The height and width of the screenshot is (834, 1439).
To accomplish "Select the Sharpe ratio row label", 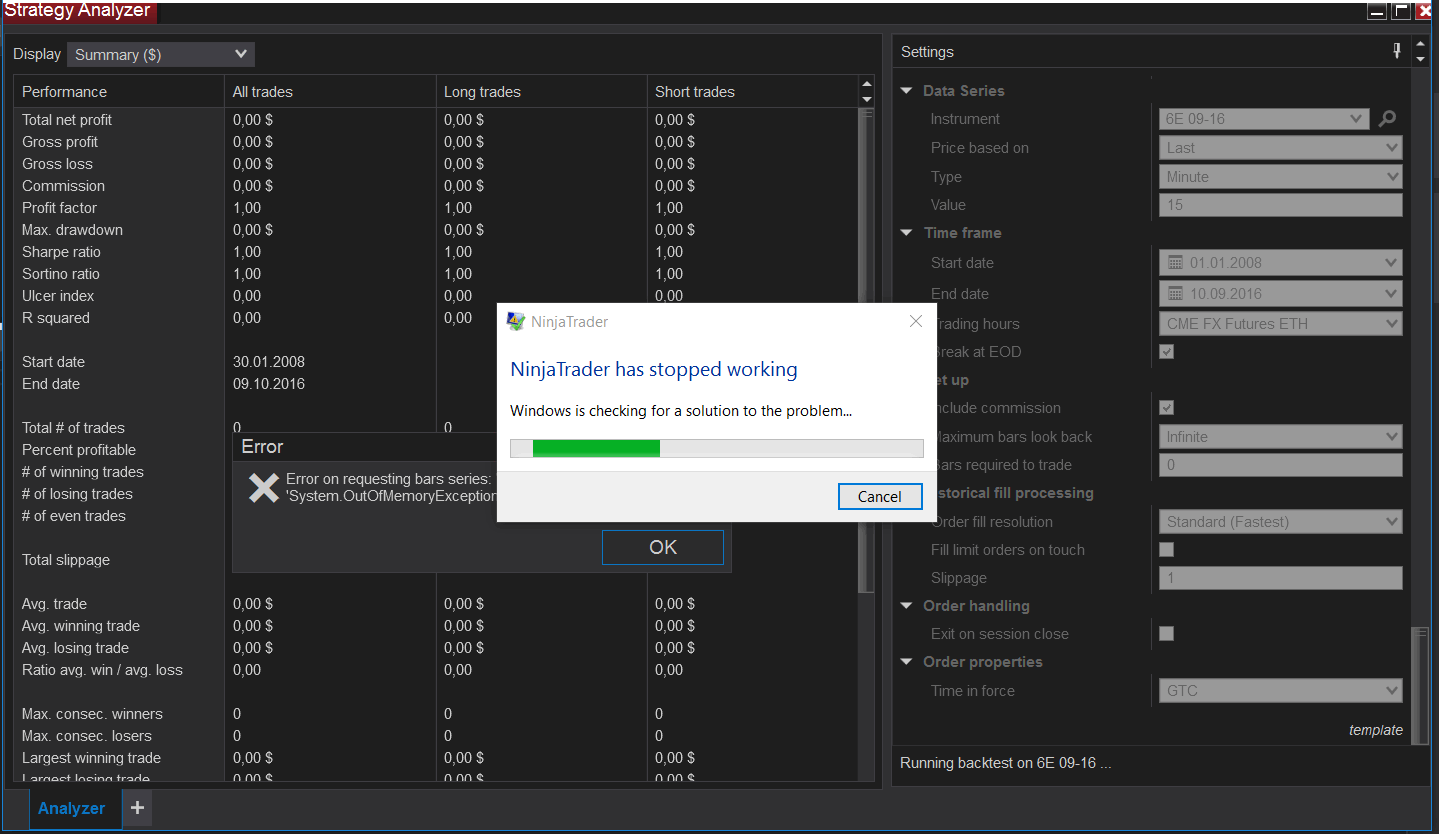I will coord(62,252).
